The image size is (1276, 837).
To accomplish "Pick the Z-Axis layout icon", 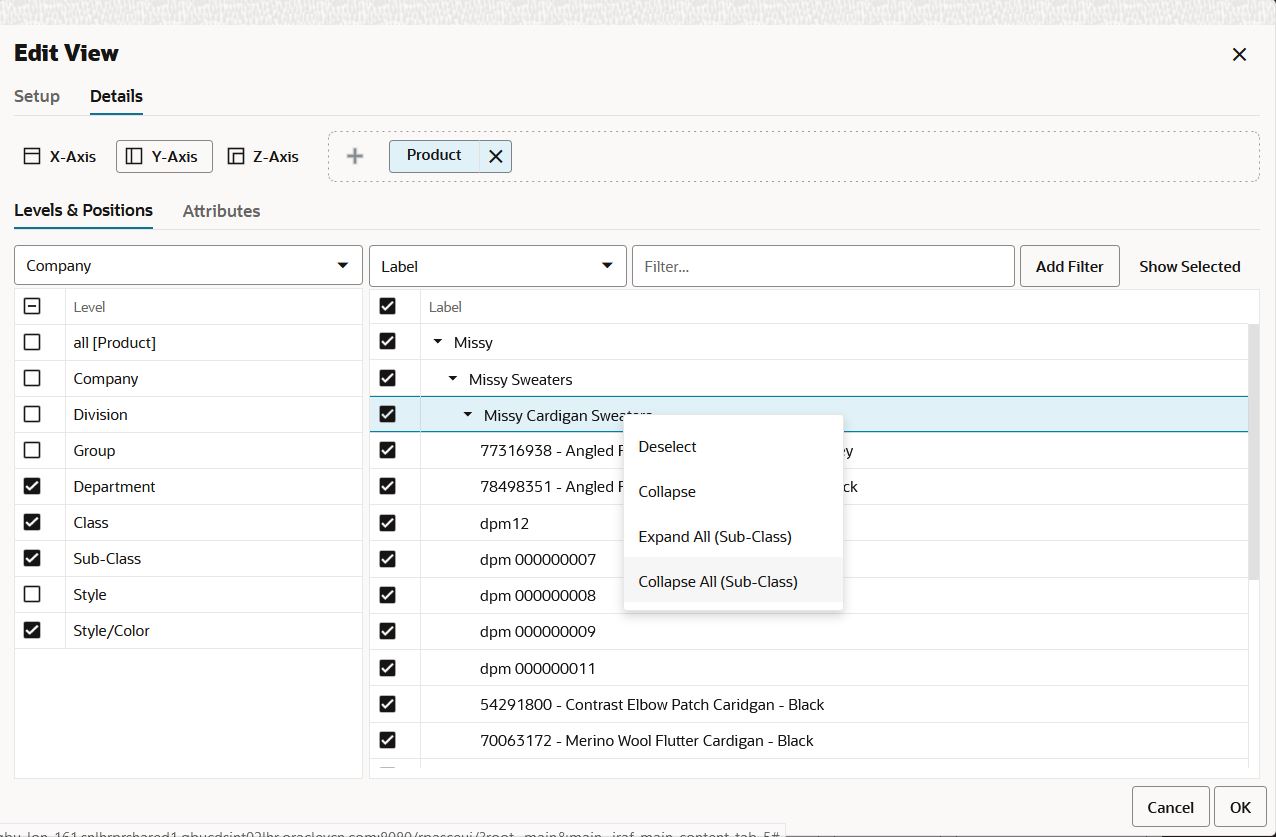I will (x=236, y=156).
